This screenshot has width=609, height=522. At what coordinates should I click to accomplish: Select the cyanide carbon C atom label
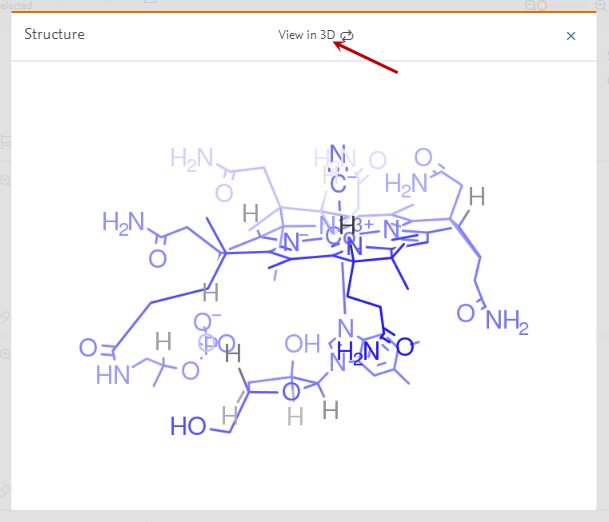tap(338, 183)
